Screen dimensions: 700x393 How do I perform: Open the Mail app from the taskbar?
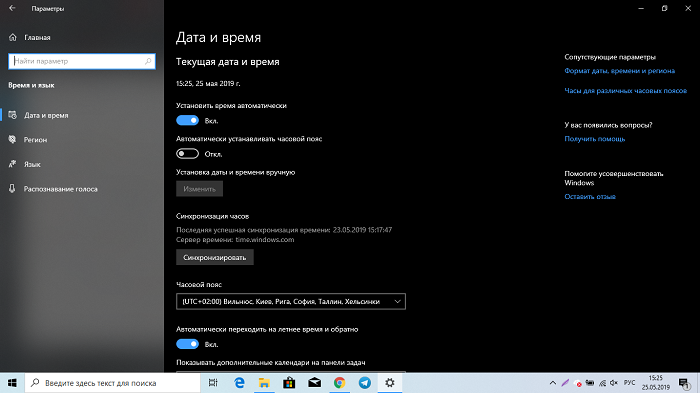(315, 383)
